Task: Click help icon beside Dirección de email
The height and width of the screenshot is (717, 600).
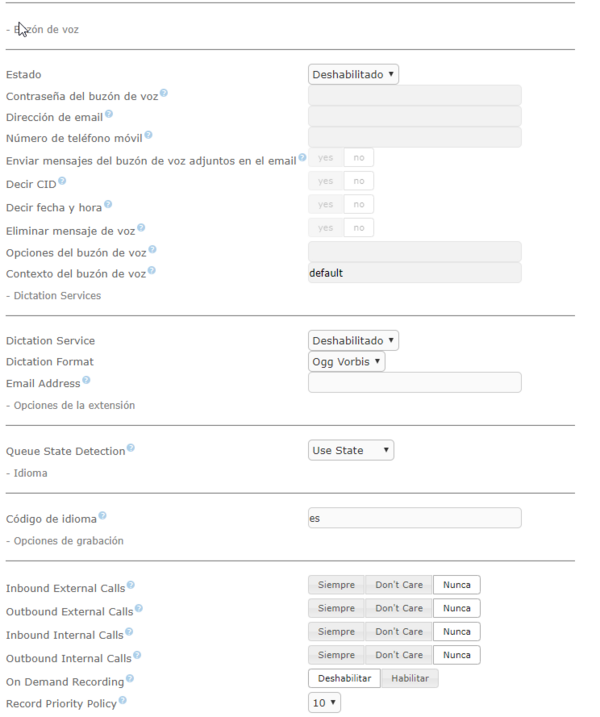Action: 109,114
